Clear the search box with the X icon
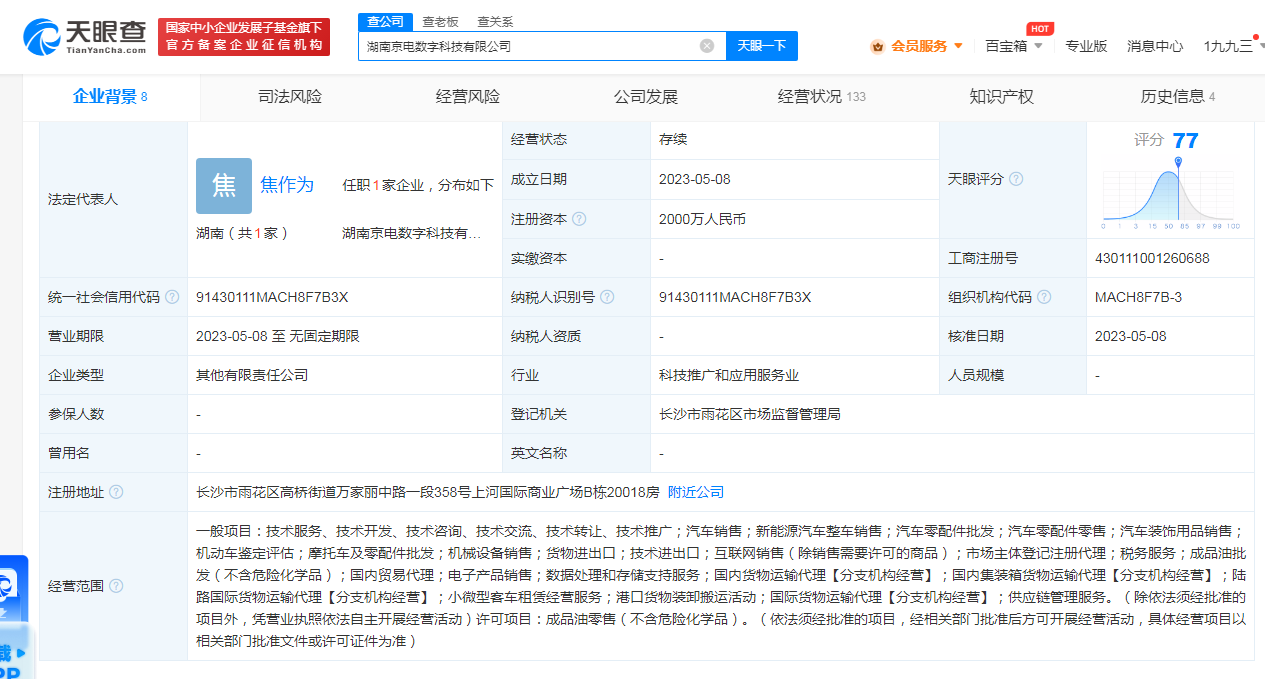The height and width of the screenshot is (679, 1265). 707,46
